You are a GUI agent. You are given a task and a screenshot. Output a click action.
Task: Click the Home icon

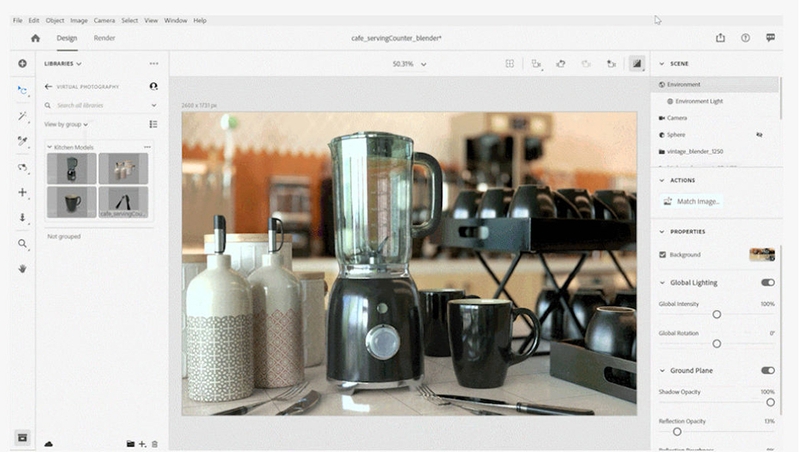coord(35,38)
